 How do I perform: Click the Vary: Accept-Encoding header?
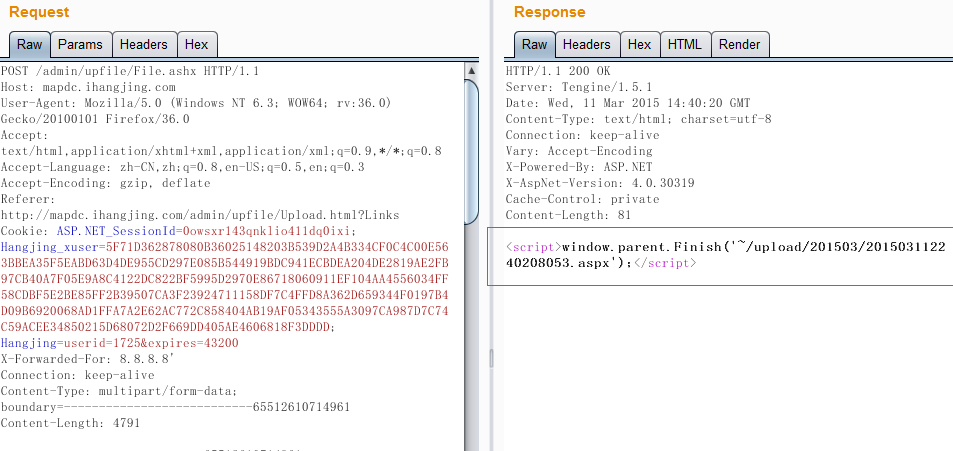[x=579, y=151]
